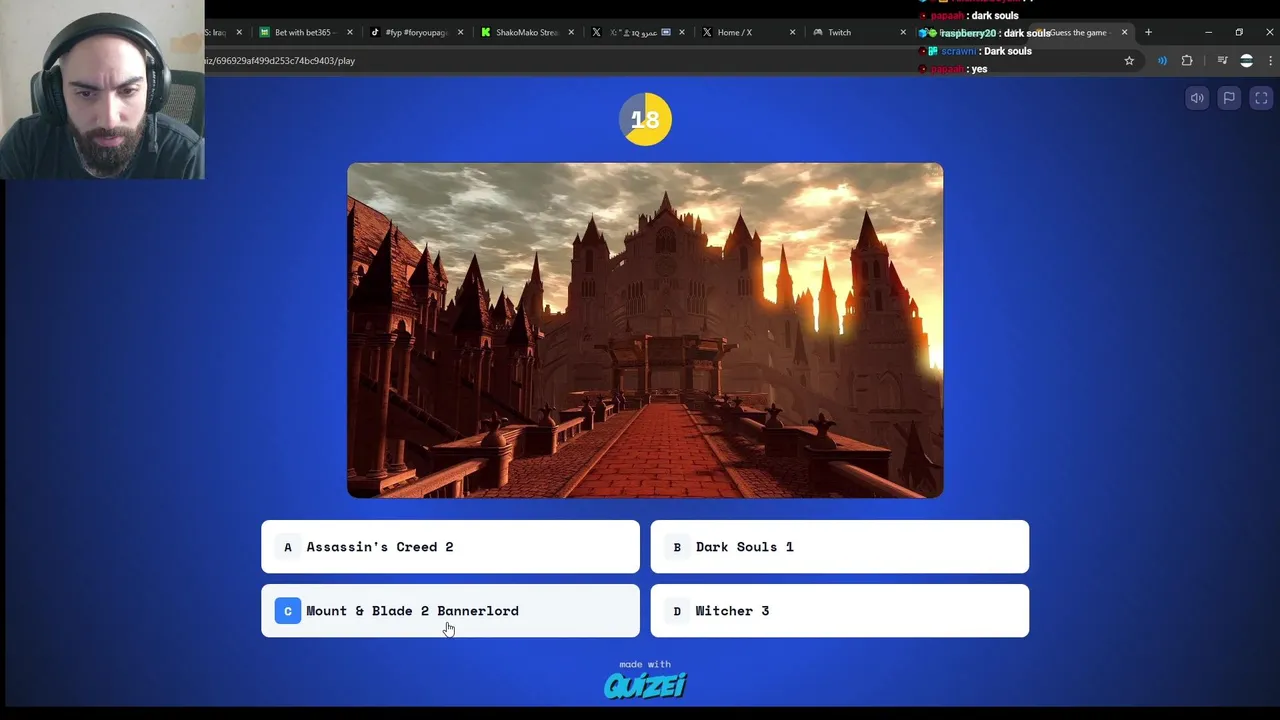
Task: Close the ShakoMako Stream tab
Action: pyautogui.click(x=572, y=32)
